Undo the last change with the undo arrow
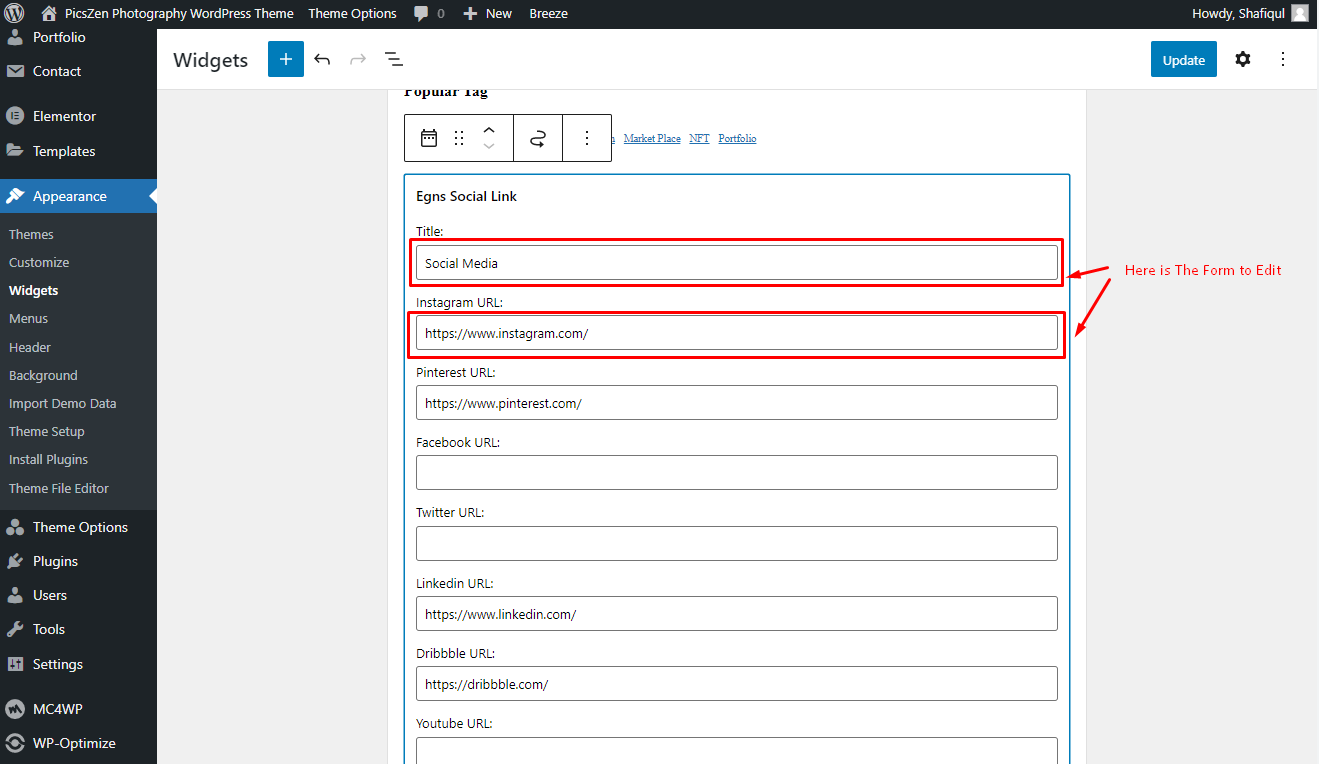Image resolution: width=1319 pixels, height=764 pixels. pyautogui.click(x=322, y=59)
